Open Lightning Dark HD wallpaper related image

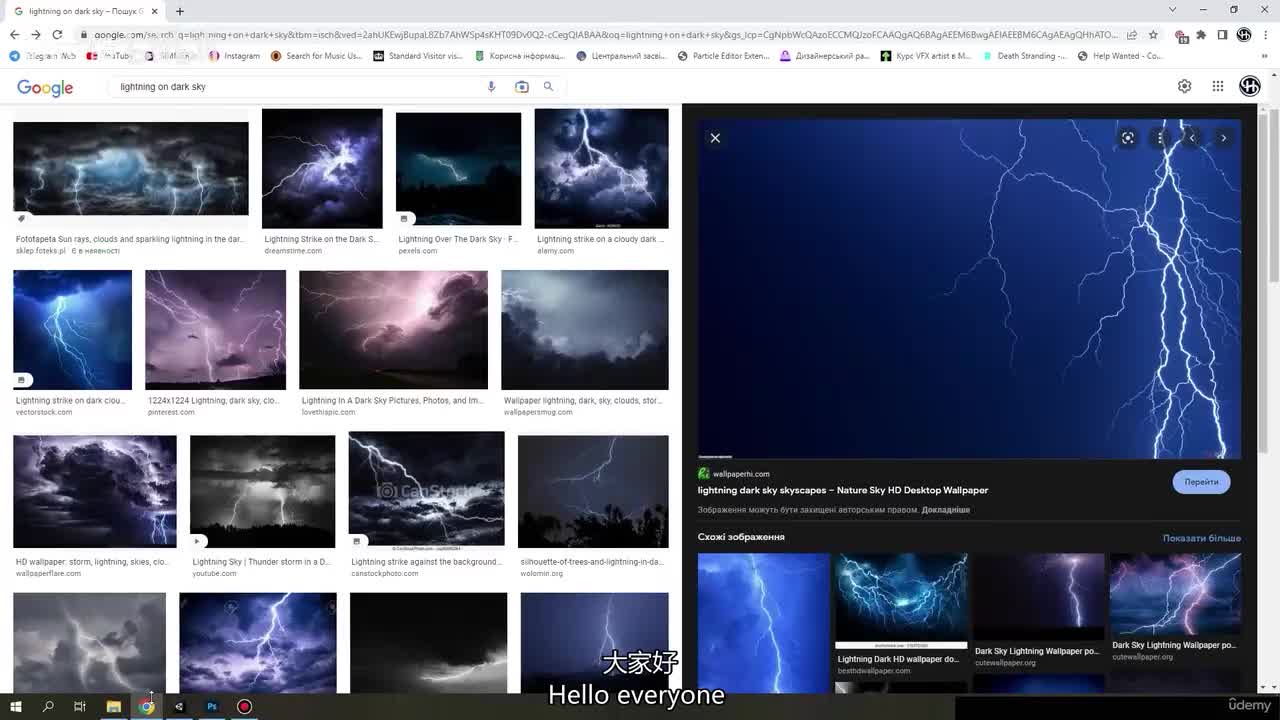click(901, 601)
